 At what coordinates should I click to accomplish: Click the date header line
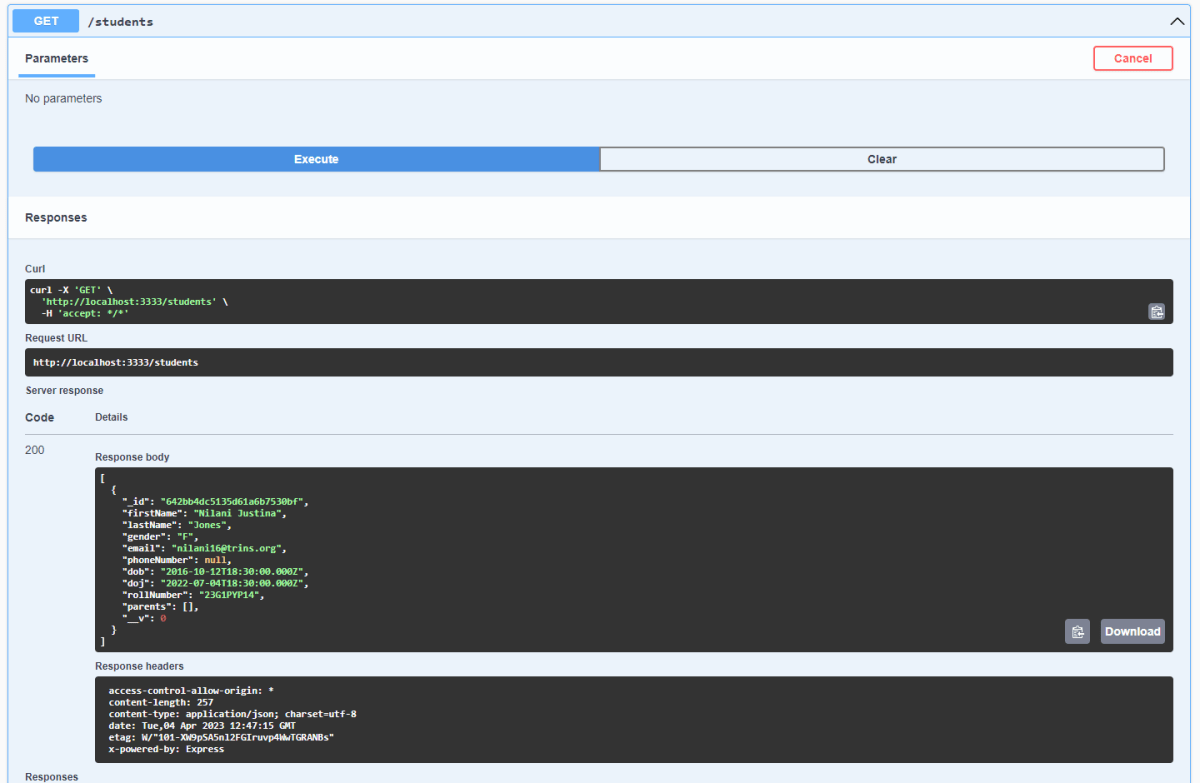202,726
